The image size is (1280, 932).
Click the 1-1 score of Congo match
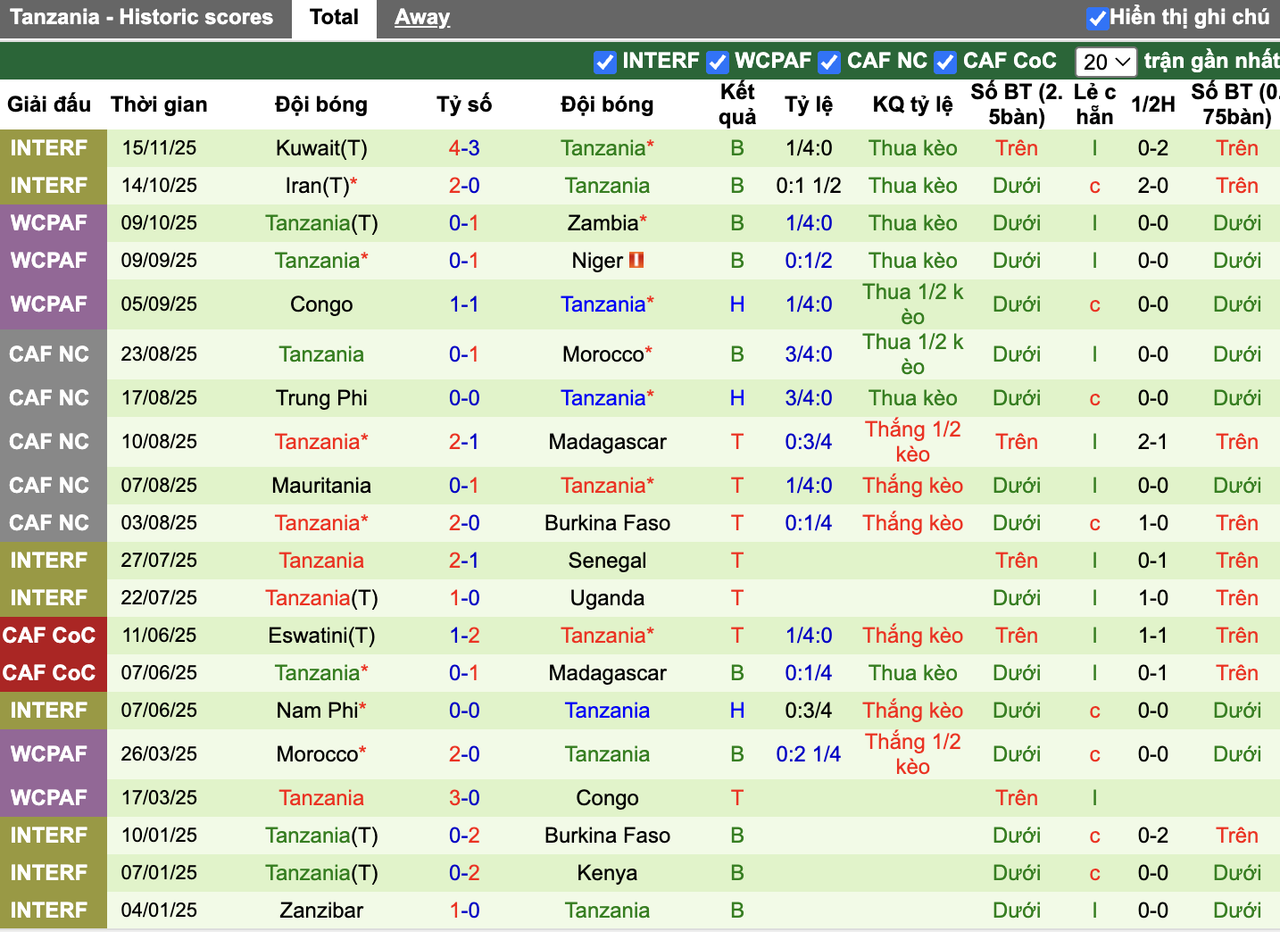pyautogui.click(x=464, y=304)
